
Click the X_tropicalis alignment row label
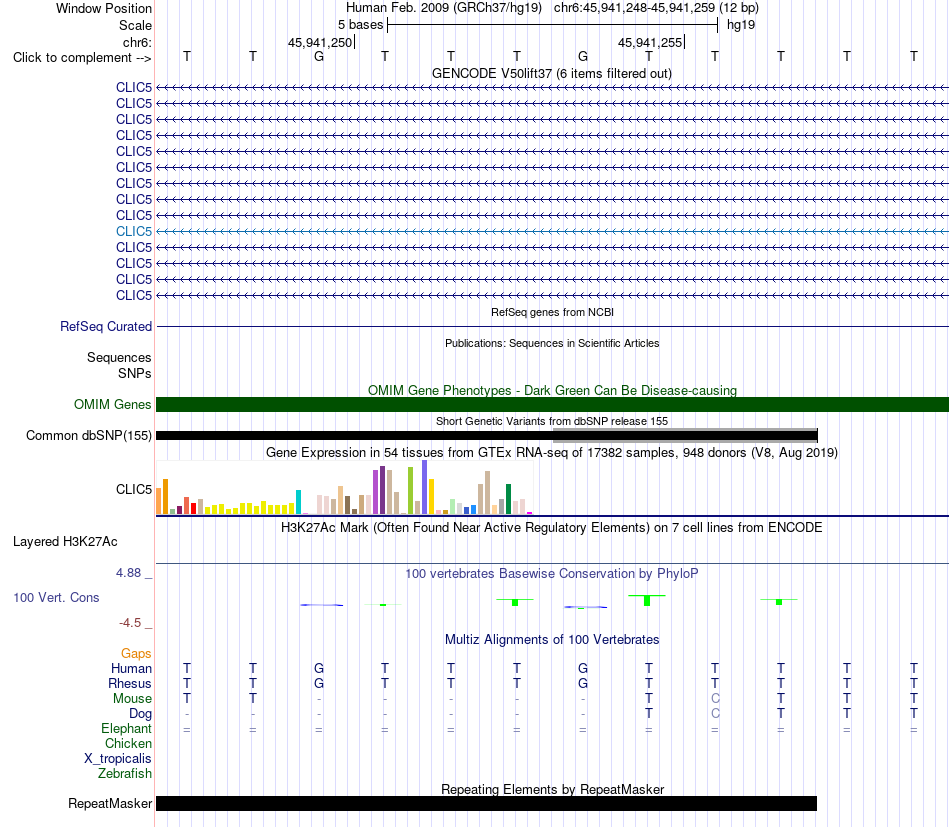pos(118,759)
